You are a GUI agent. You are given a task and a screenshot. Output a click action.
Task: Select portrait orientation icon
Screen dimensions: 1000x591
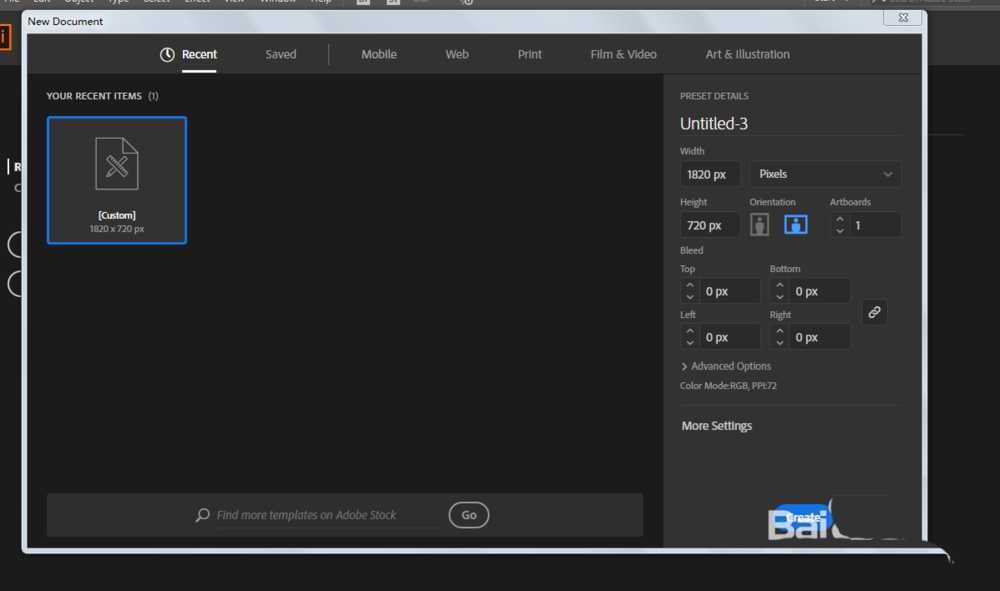(x=760, y=225)
